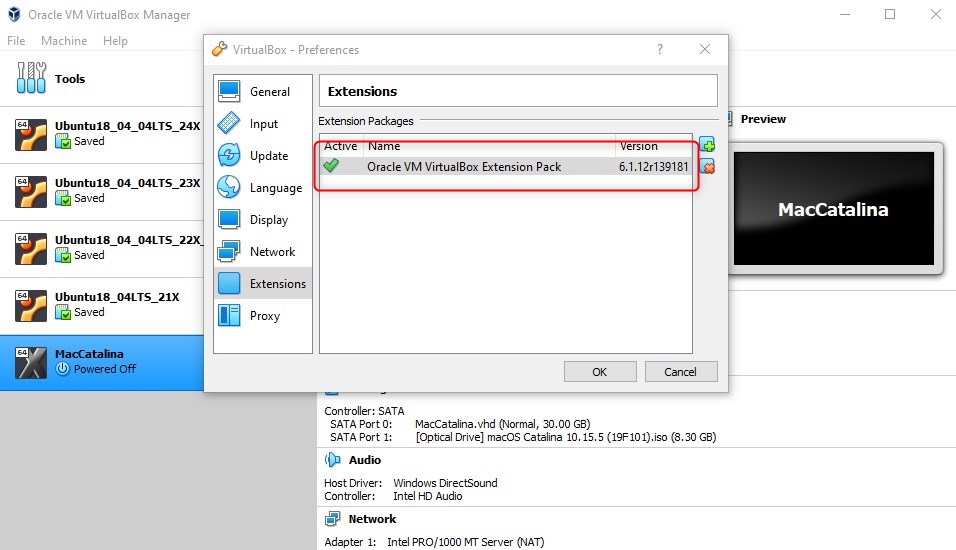Click the Proxy icon in Preferences

pos(229,315)
